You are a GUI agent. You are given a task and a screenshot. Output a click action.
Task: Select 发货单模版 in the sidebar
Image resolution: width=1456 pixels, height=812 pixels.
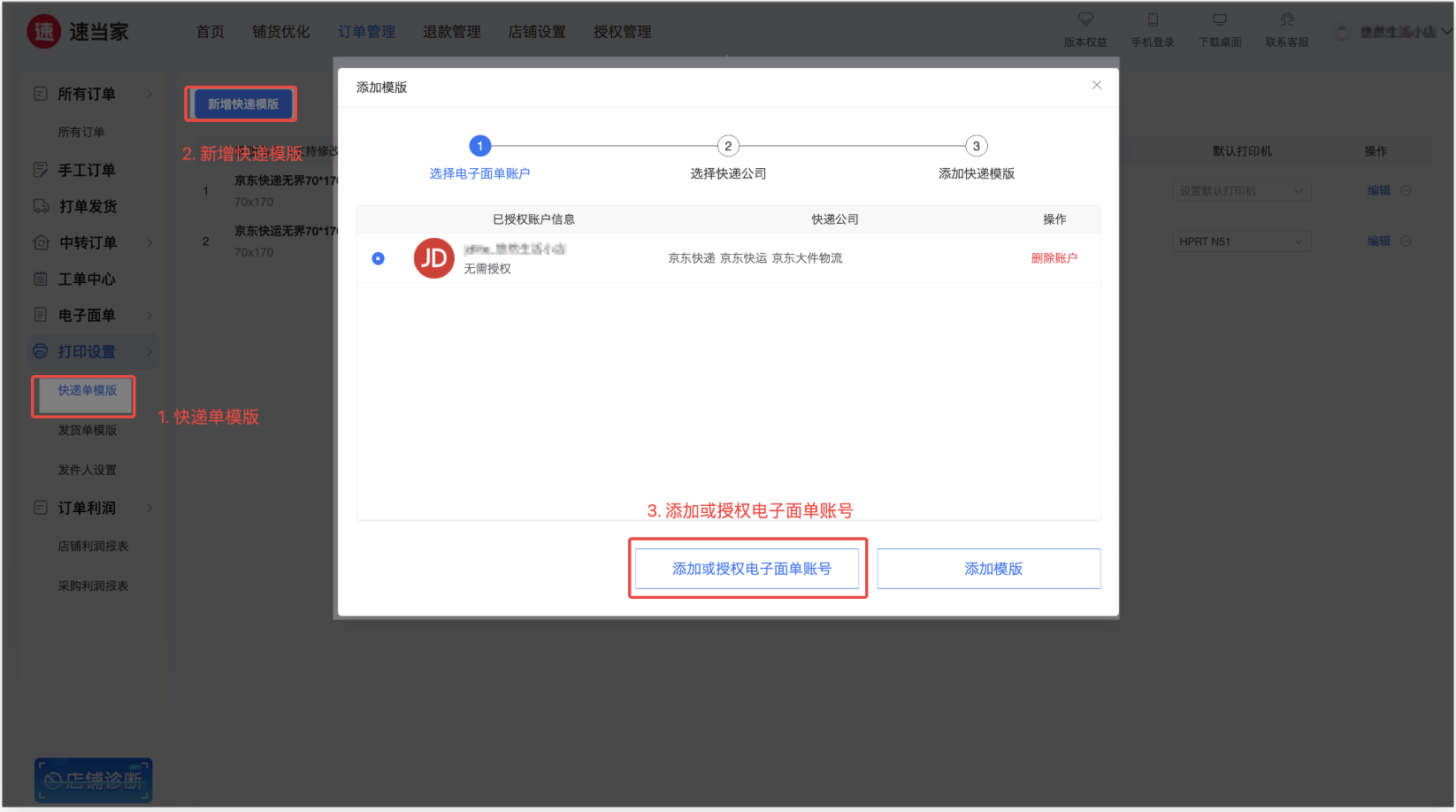[x=88, y=430]
